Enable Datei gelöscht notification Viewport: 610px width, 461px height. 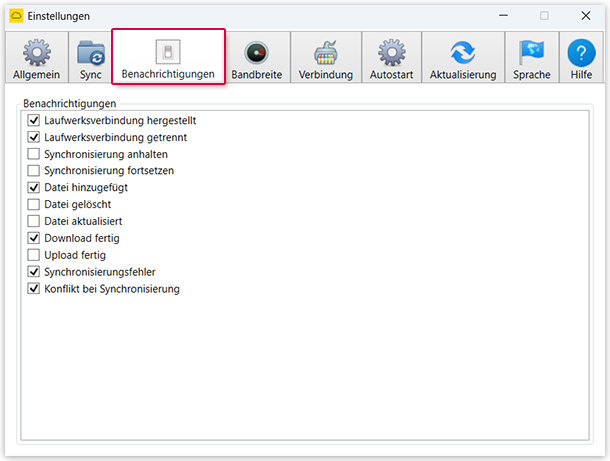pyautogui.click(x=34, y=204)
